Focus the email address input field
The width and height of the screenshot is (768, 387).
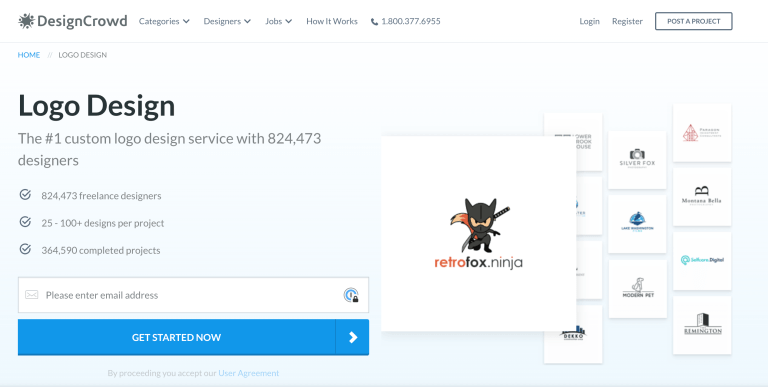click(x=193, y=295)
